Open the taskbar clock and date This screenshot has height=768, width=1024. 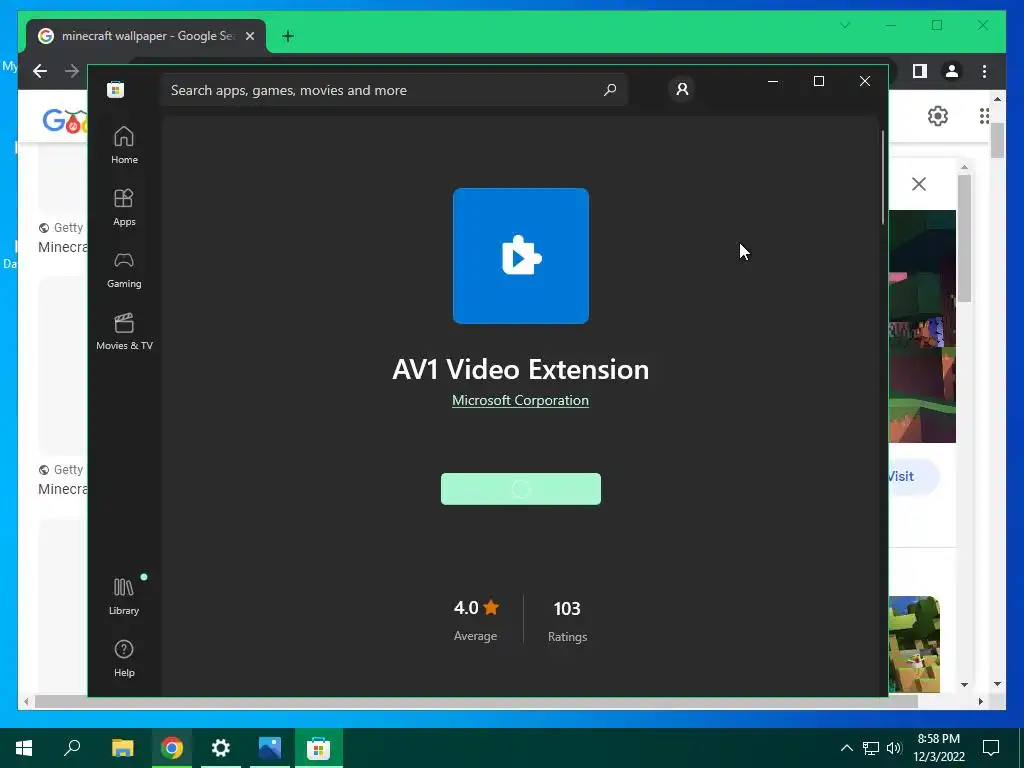click(938, 748)
